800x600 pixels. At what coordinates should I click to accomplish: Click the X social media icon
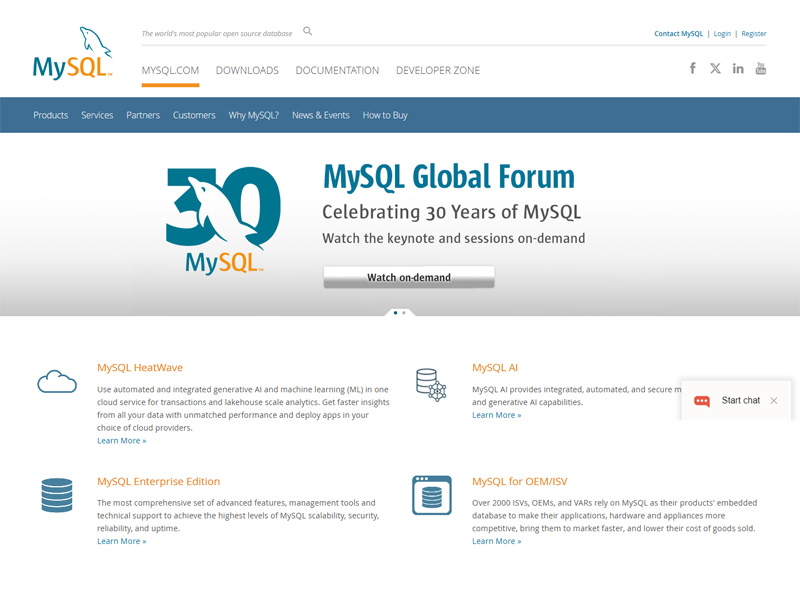(715, 68)
